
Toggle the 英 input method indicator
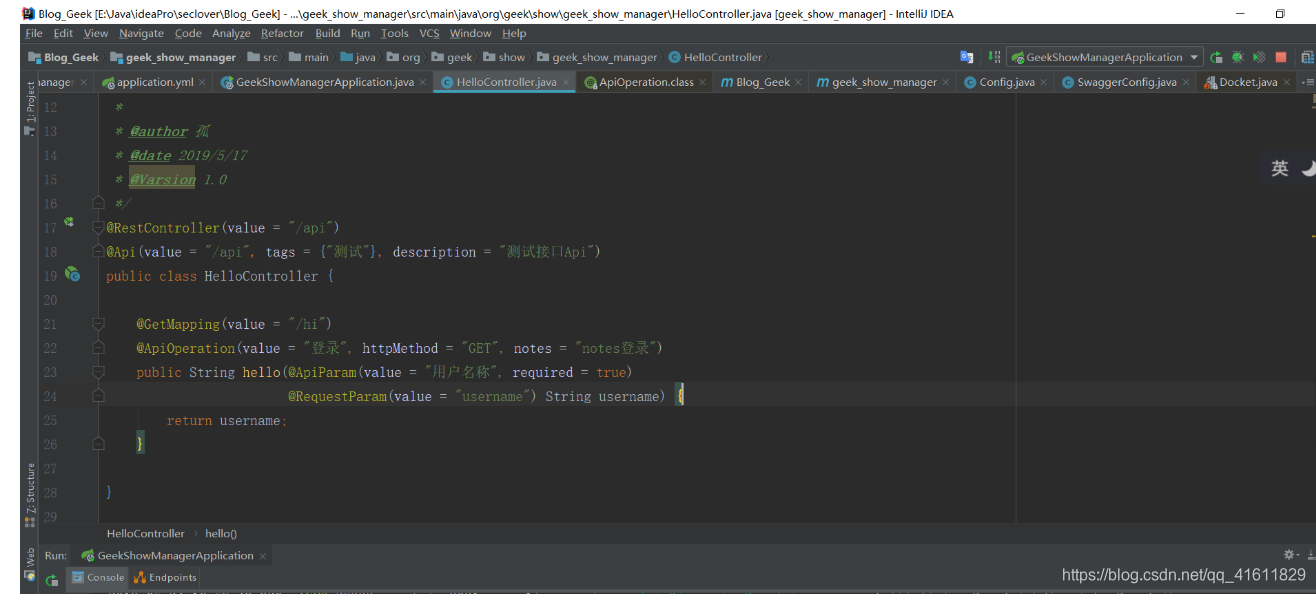[1282, 168]
